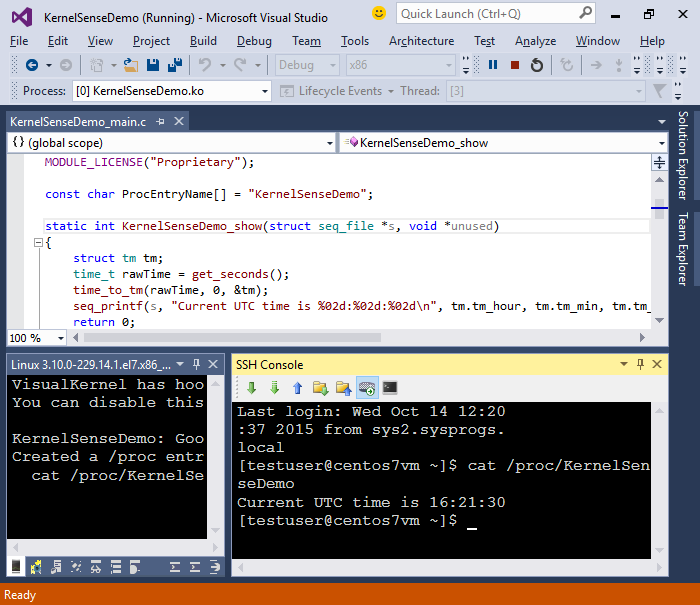
Task: Click the Open File folder icon
Action: tap(130, 65)
